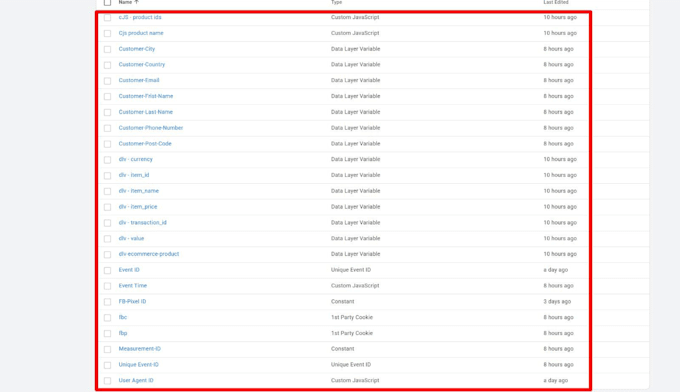Open the Customer-Email variable
This screenshot has height=392, width=680.
139,80
